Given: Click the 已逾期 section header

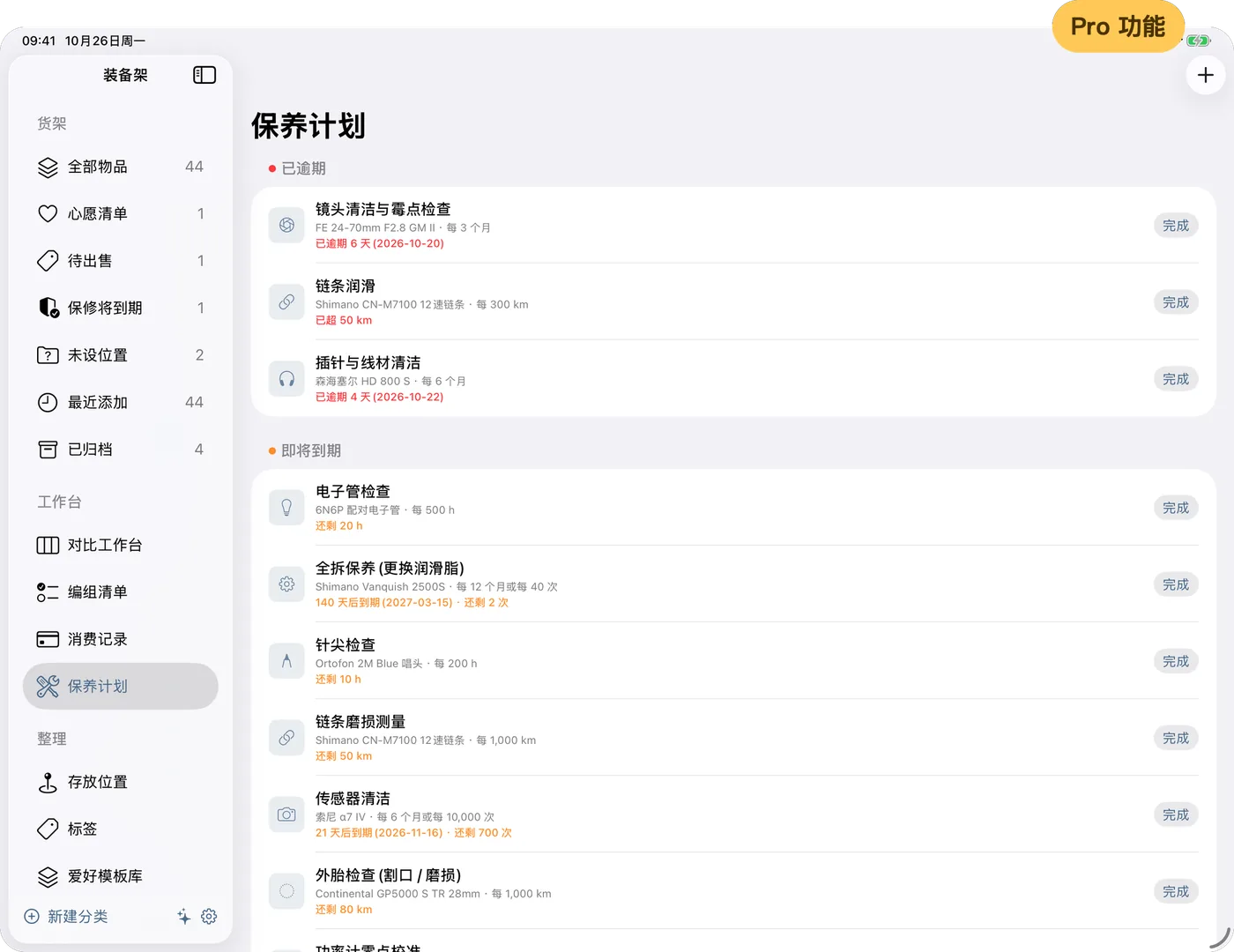Looking at the screenshot, I should [297, 168].
